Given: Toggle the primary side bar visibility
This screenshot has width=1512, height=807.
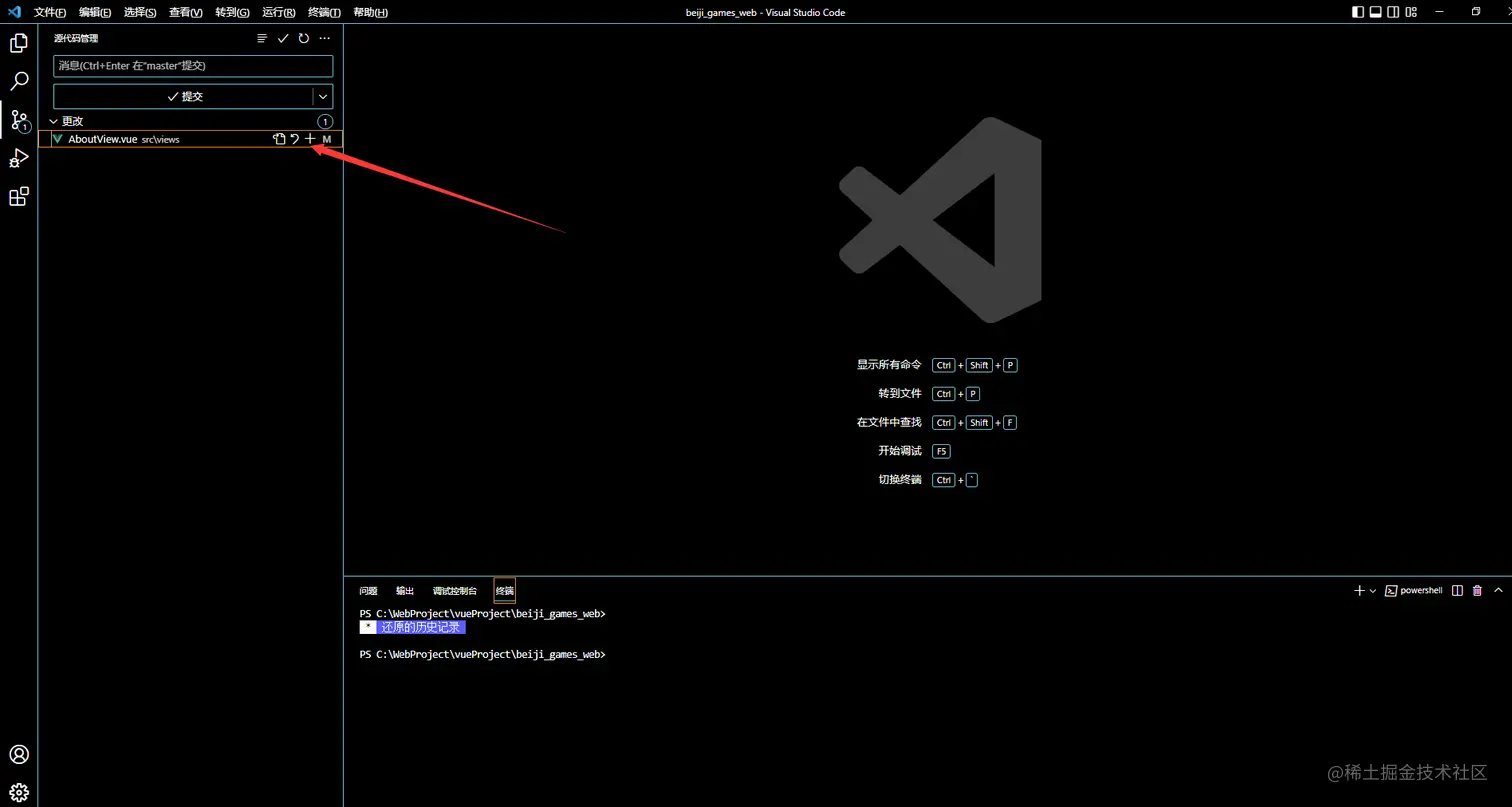Looking at the screenshot, I should coord(1358,12).
